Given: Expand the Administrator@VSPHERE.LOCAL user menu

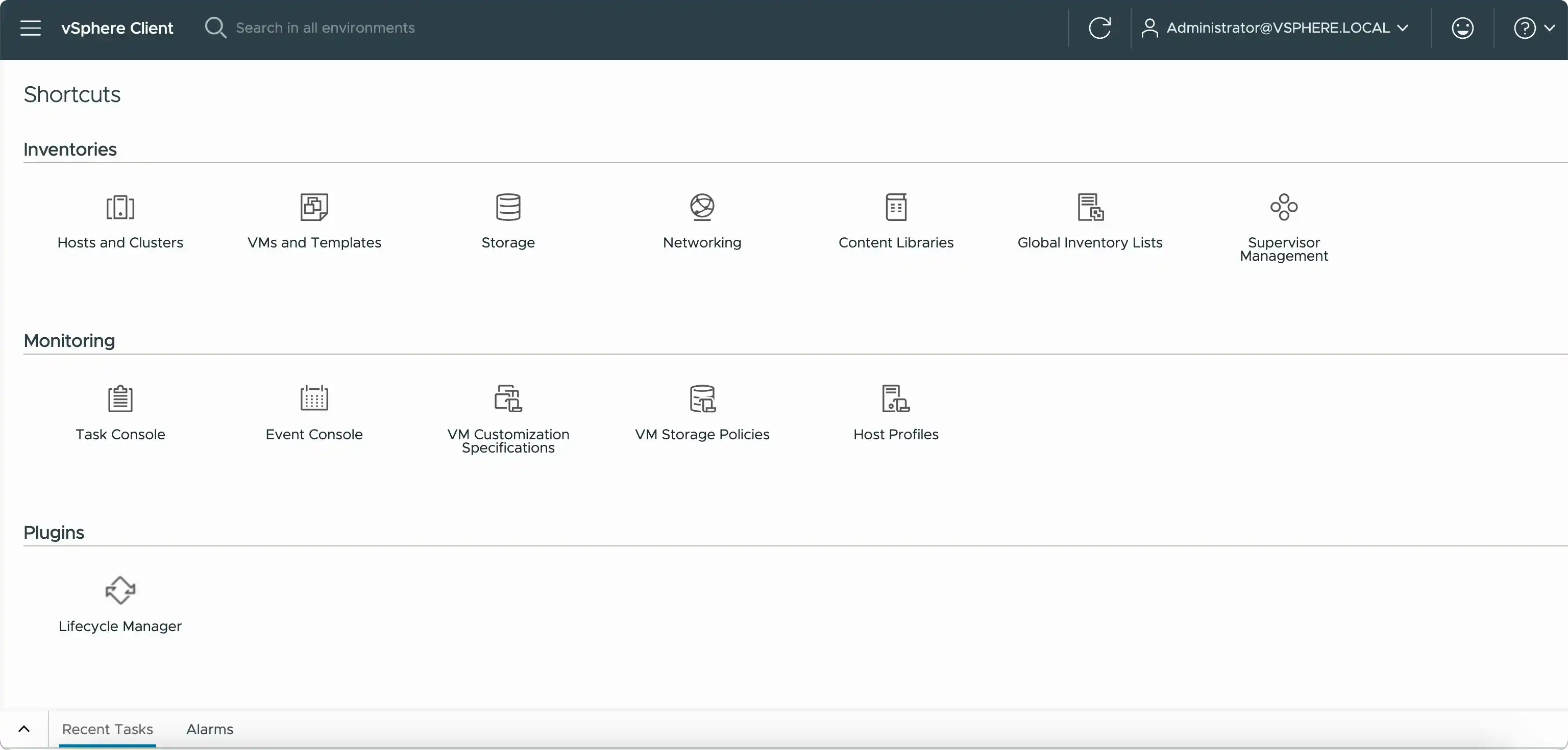Looking at the screenshot, I should click(1277, 28).
